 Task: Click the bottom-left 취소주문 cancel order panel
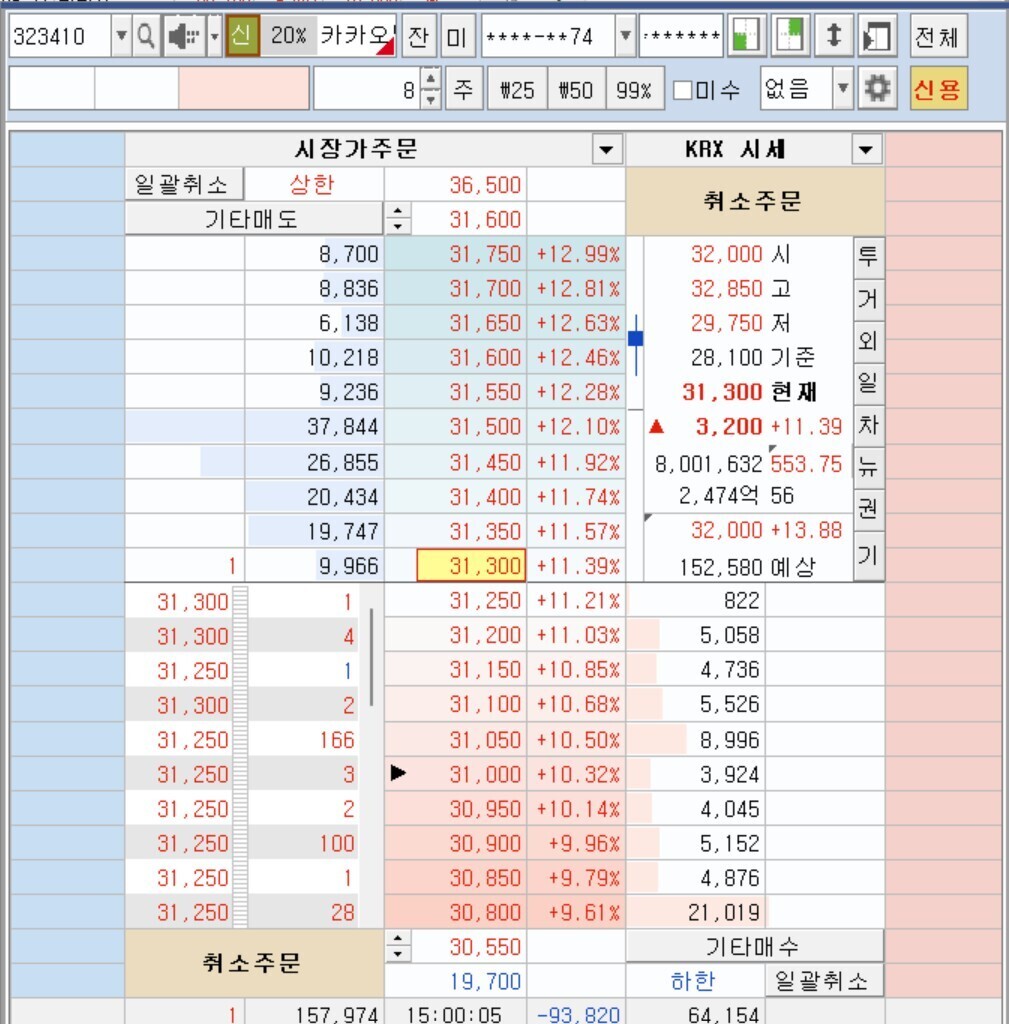pyautogui.click(x=254, y=963)
